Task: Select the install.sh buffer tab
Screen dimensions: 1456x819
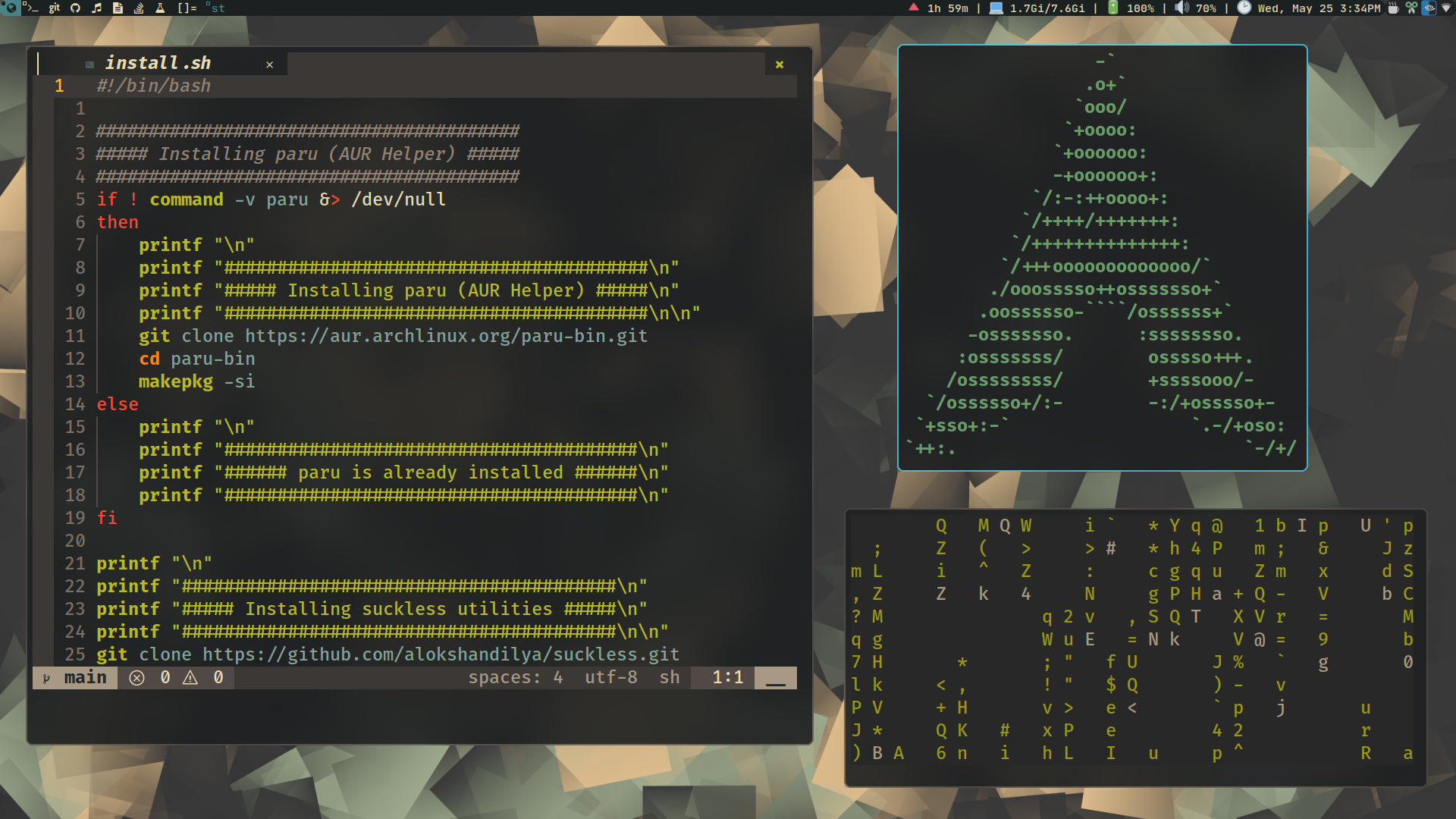Action: point(158,63)
